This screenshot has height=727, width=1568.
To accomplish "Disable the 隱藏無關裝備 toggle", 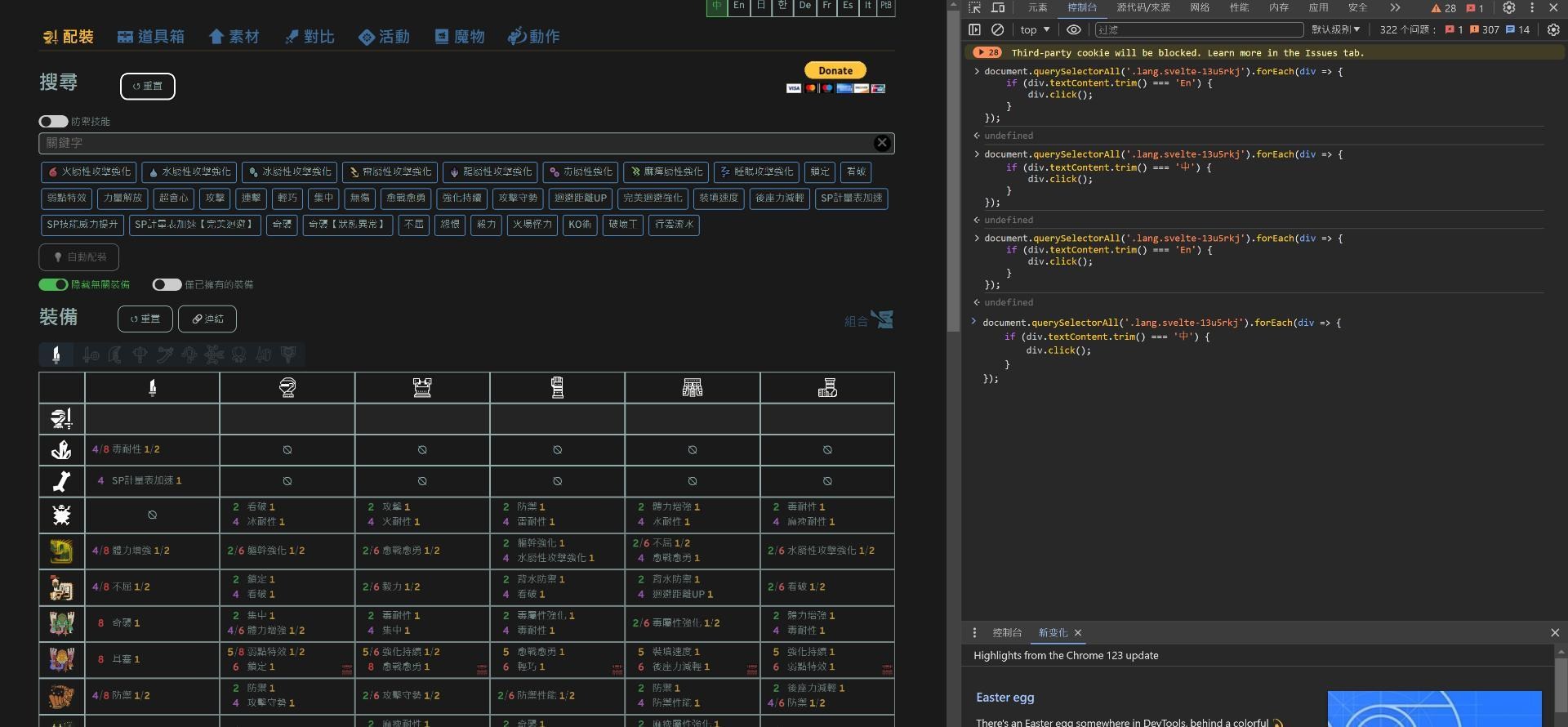I will coord(53,285).
